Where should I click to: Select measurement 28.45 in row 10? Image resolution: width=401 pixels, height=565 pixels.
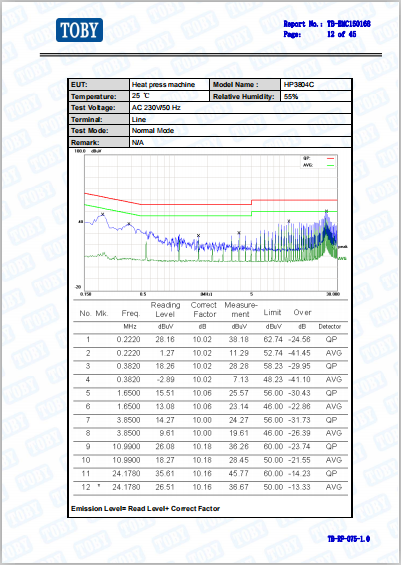coord(239,460)
